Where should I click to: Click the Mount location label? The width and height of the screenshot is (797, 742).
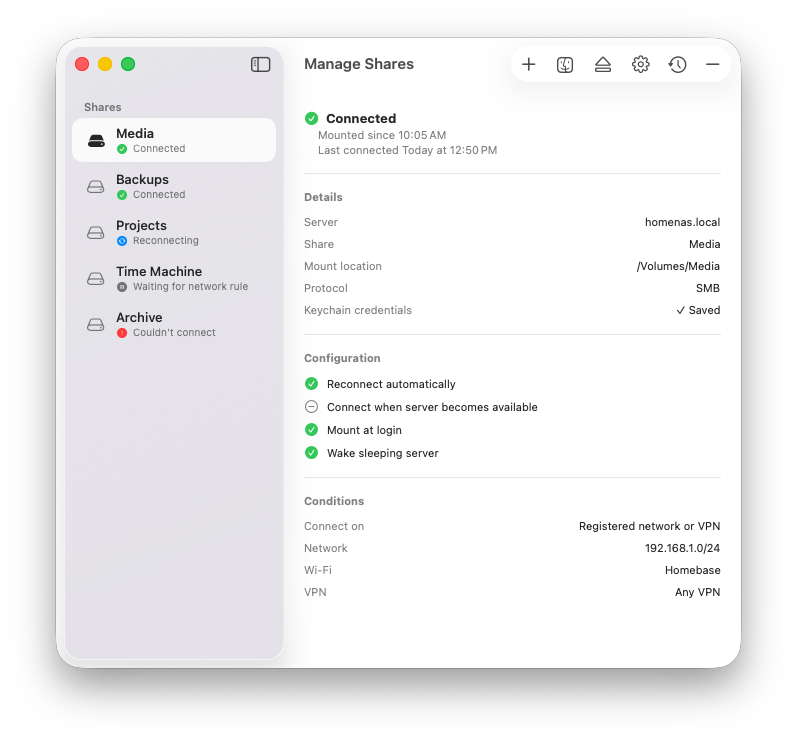[x=343, y=266]
